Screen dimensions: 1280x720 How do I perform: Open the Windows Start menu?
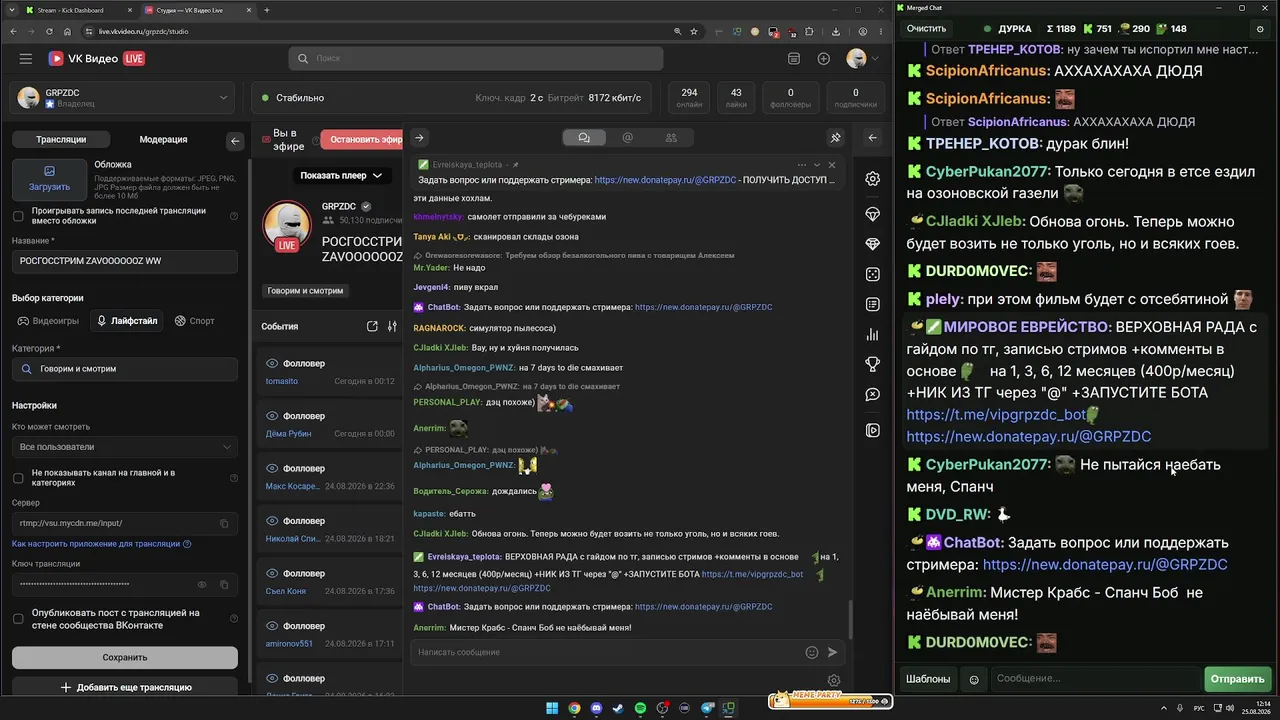coord(552,709)
